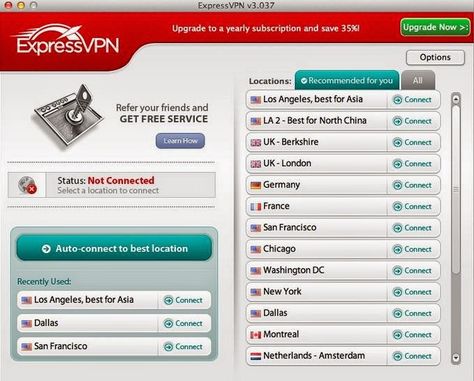The height and width of the screenshot is (381, 474).
Task: Click the not-connected globe status icon
Action: click(x=27, y=185)
